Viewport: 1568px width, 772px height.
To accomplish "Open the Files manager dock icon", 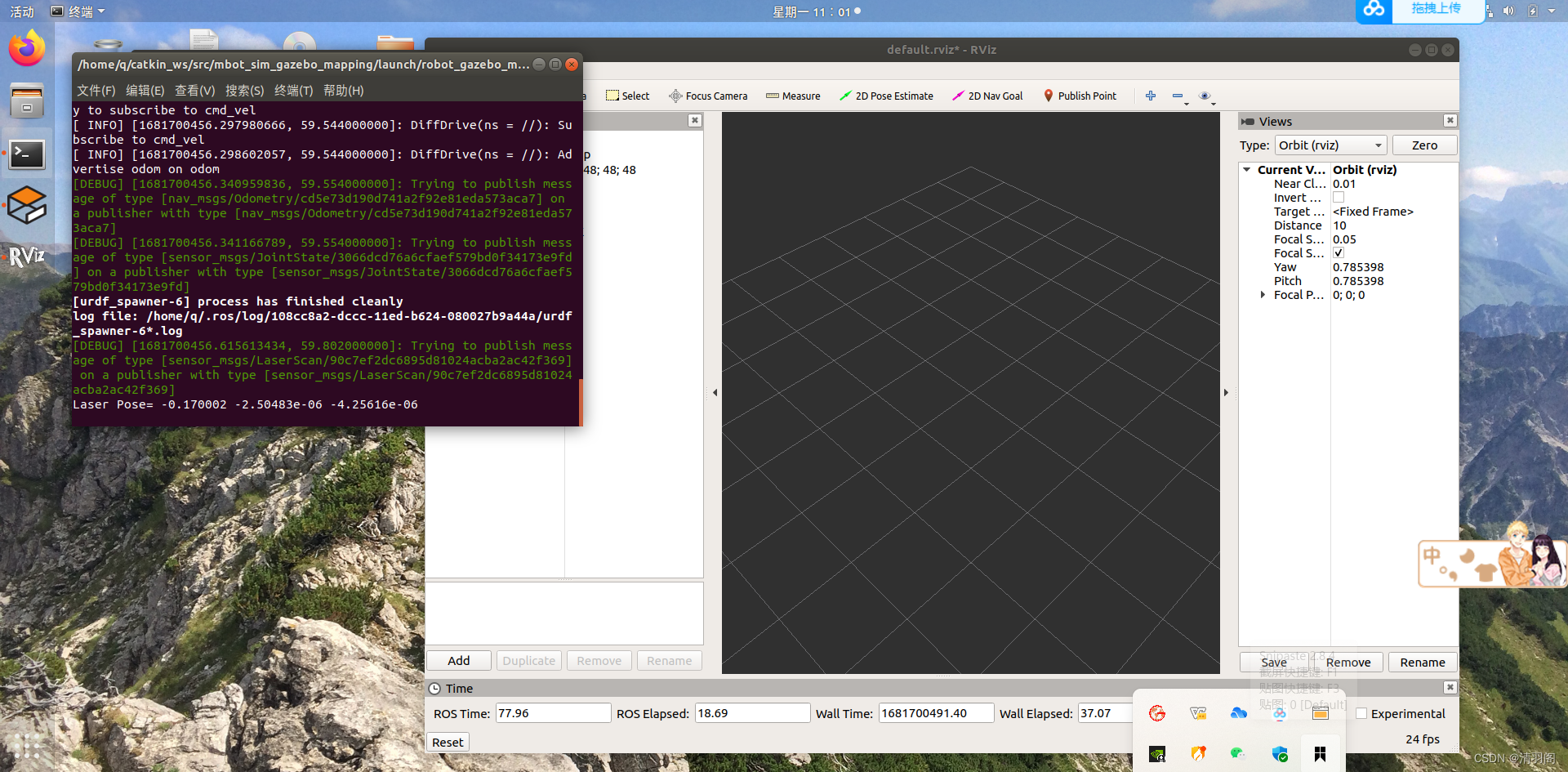I will [x=27, y=101].
